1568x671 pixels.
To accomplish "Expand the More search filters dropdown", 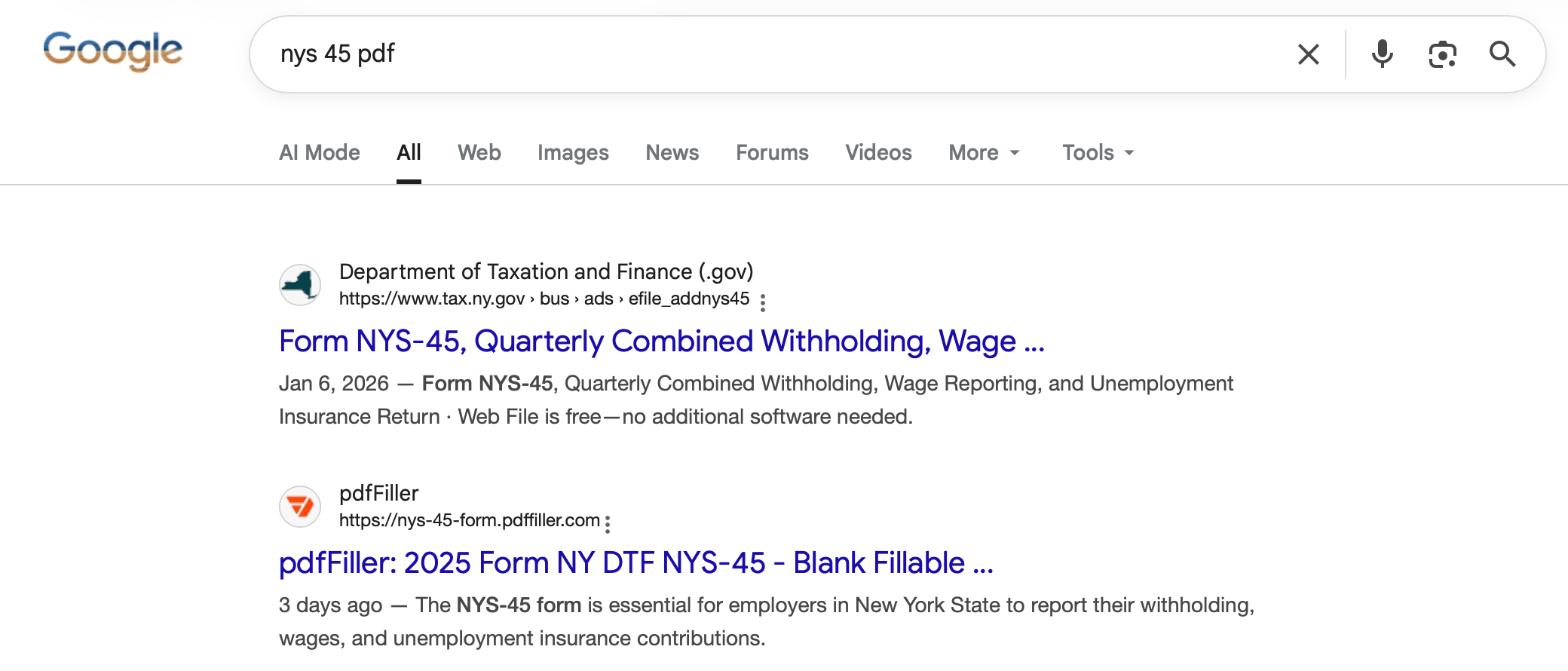I will (x=985, y=153).
